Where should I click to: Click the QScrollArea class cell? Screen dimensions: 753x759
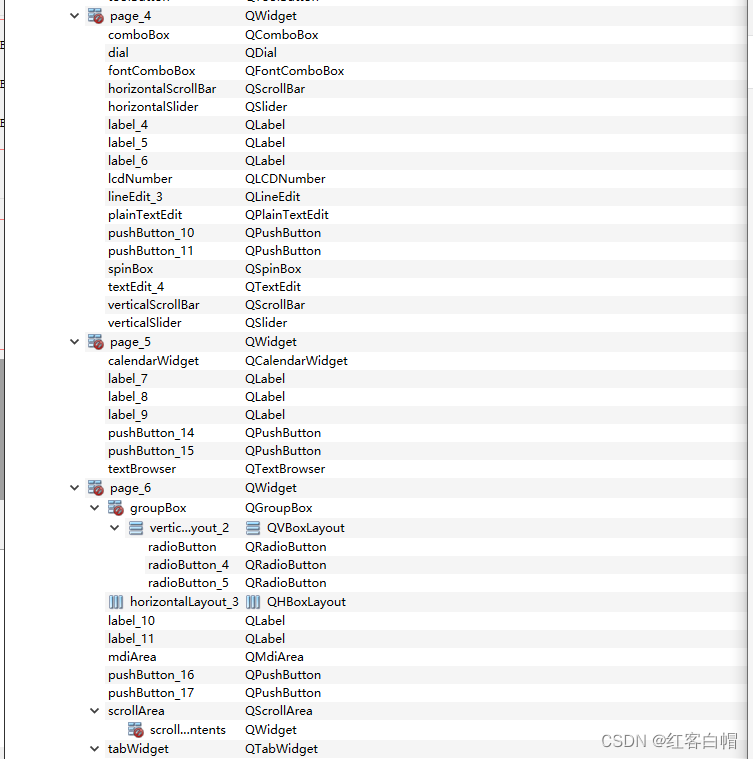pos(279,711)
